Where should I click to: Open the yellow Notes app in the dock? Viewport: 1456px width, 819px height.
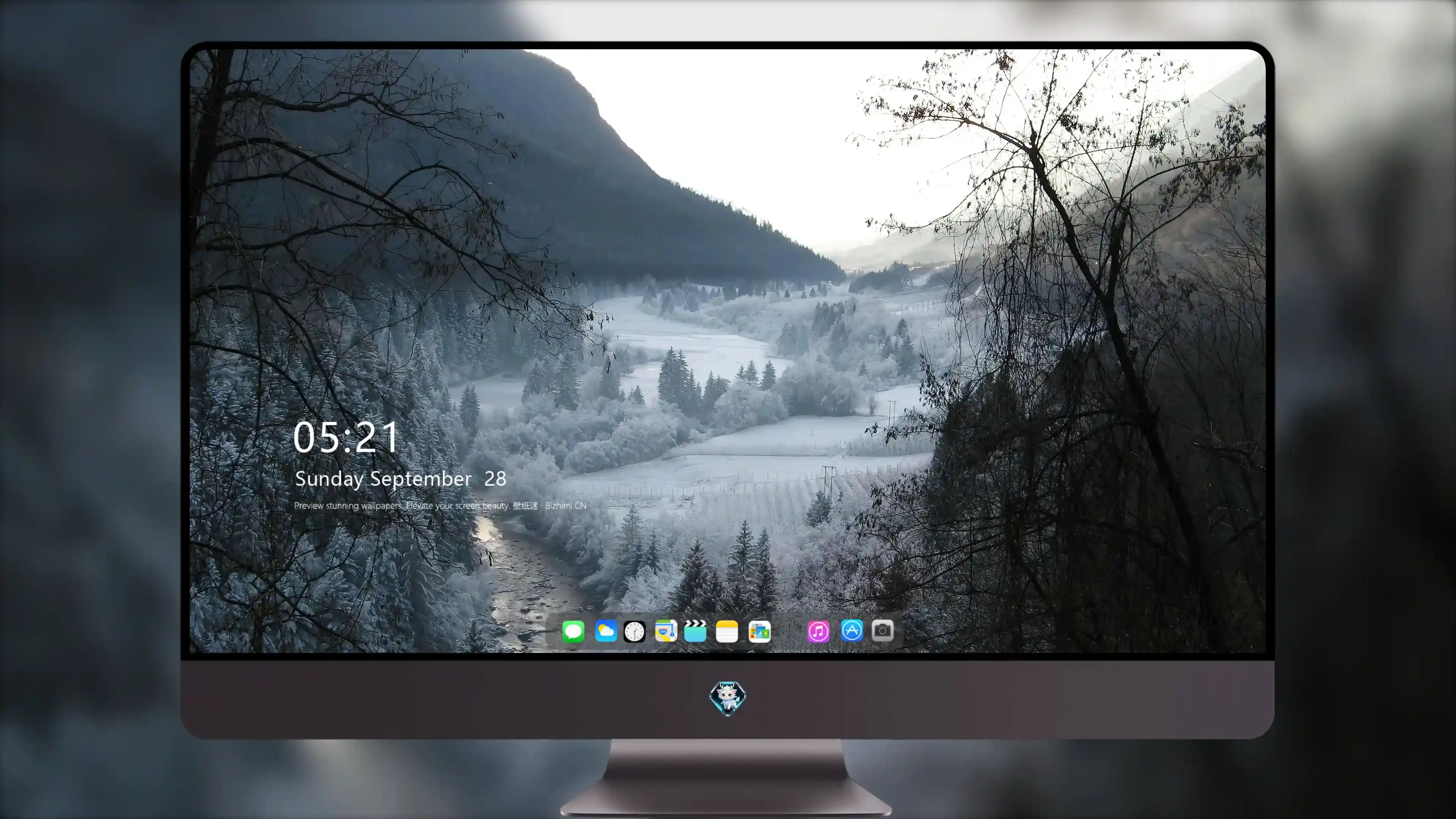tap(727, 631)
